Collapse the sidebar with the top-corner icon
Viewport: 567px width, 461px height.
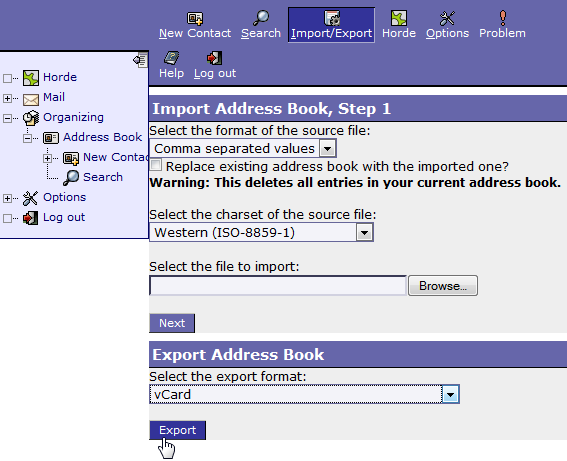(140, 60)
